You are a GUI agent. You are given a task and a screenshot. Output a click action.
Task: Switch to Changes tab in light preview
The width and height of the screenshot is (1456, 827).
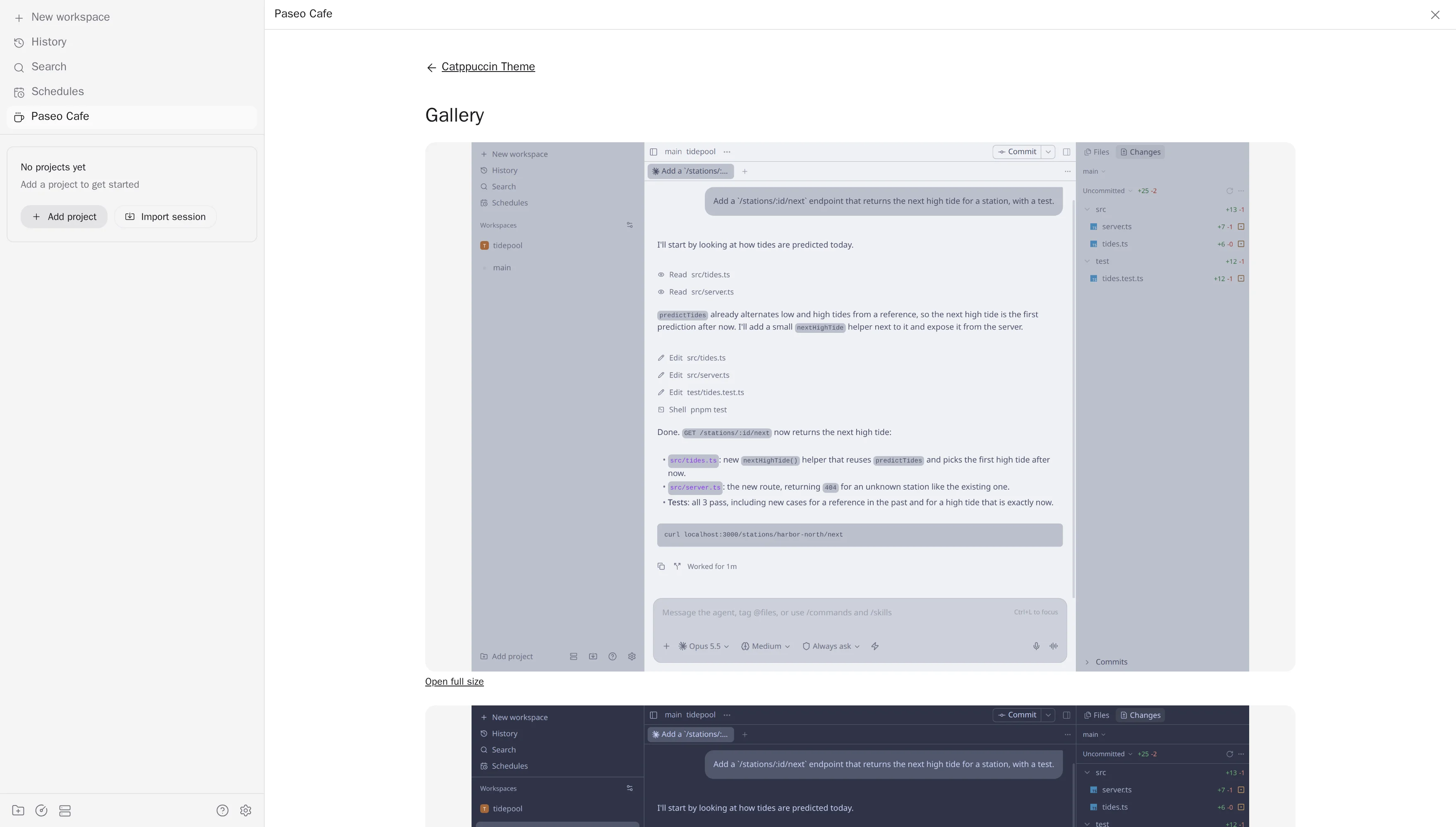(x=1140, y=152)
